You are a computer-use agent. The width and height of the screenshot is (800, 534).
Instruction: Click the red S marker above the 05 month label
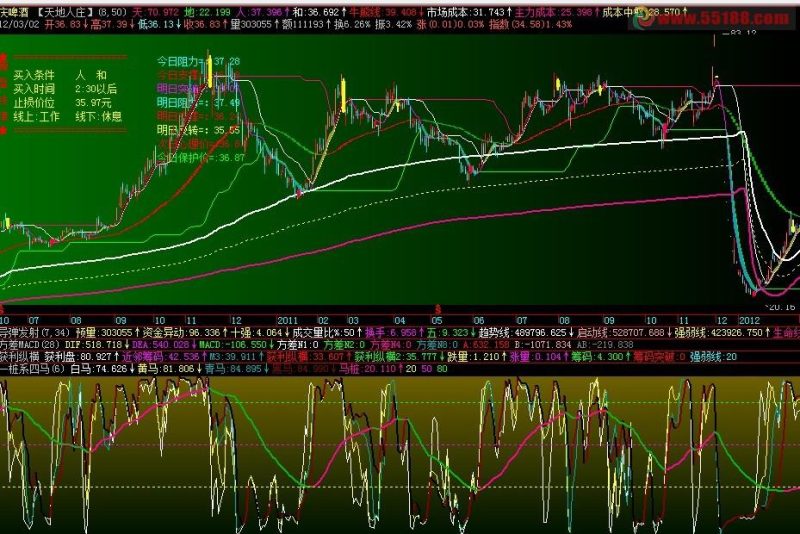tap(437, 309)
